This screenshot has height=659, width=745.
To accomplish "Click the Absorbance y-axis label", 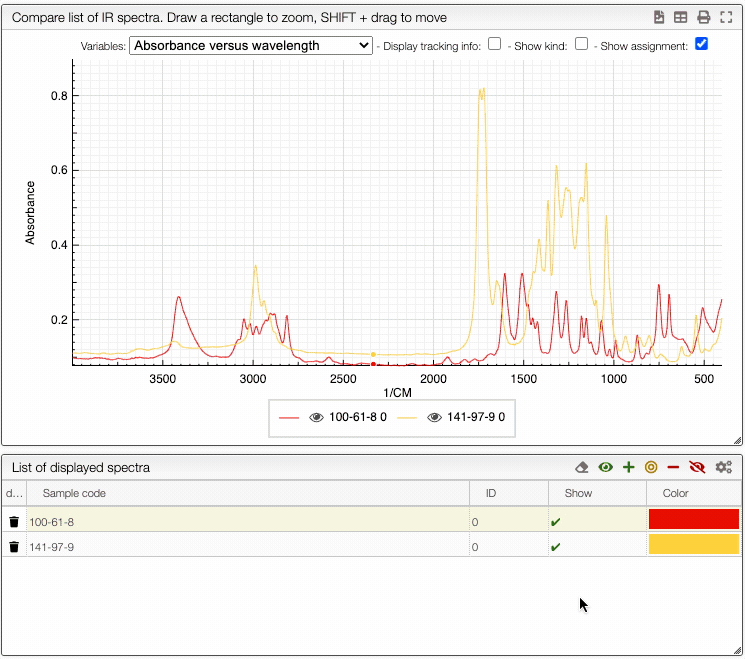I will coord(30,212).
